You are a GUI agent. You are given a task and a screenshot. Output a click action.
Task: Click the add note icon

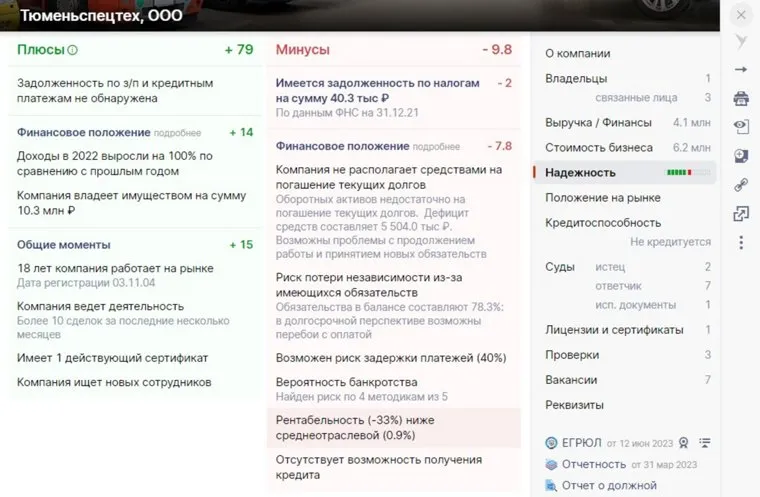click(x=741, y=156)
